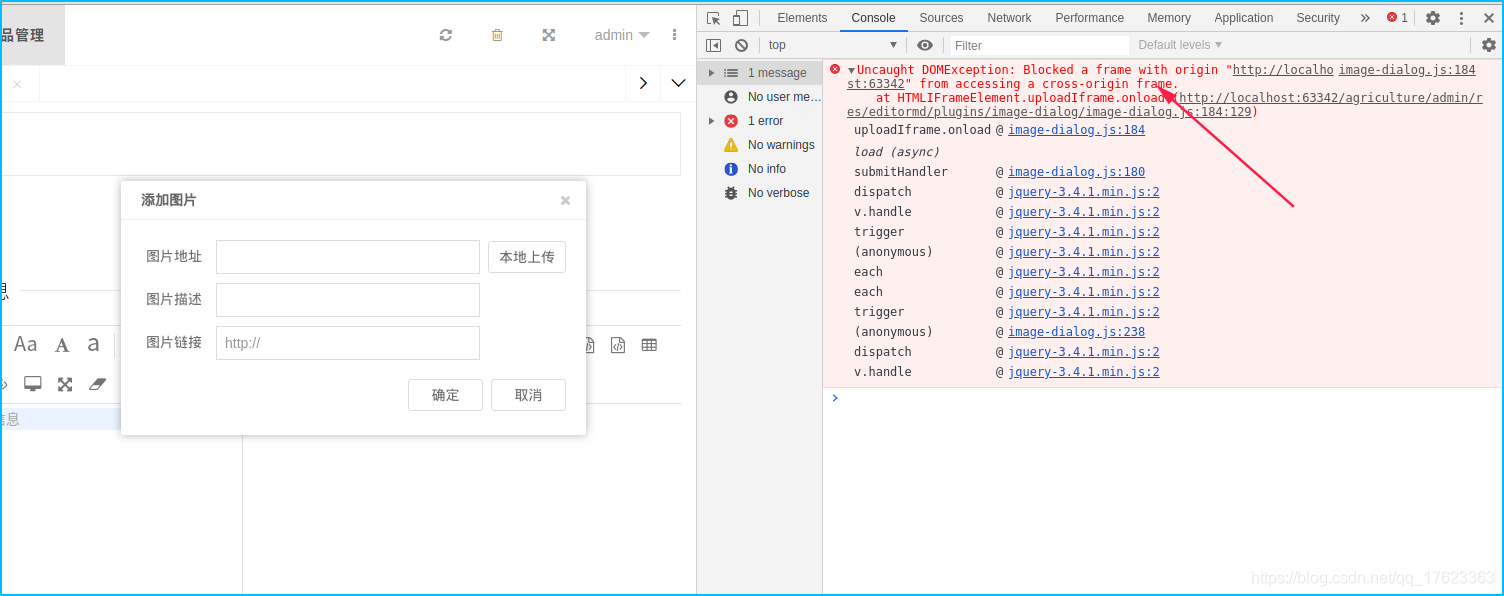Open DevTools customize vertical dots menu

(x=1461, y=18)
